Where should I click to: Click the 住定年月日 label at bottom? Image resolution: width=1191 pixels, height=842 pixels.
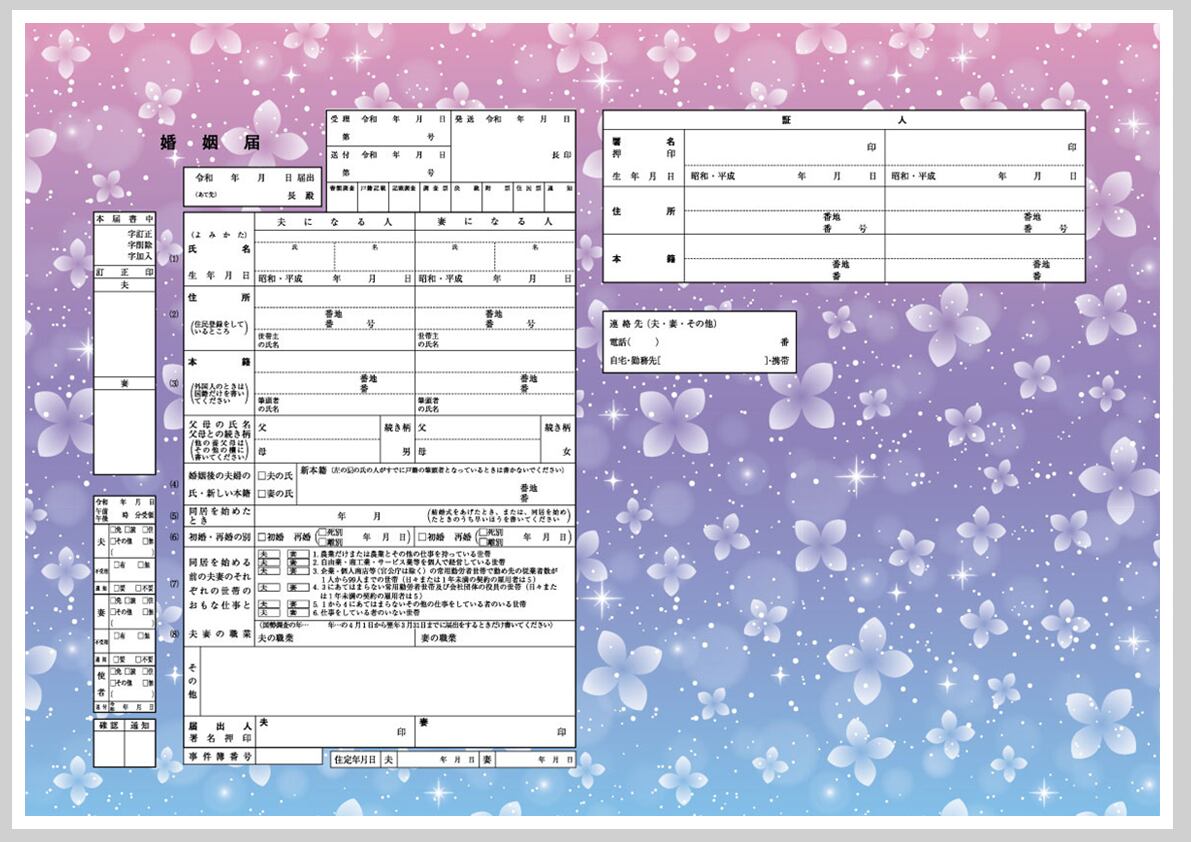(x=355, y=759)
